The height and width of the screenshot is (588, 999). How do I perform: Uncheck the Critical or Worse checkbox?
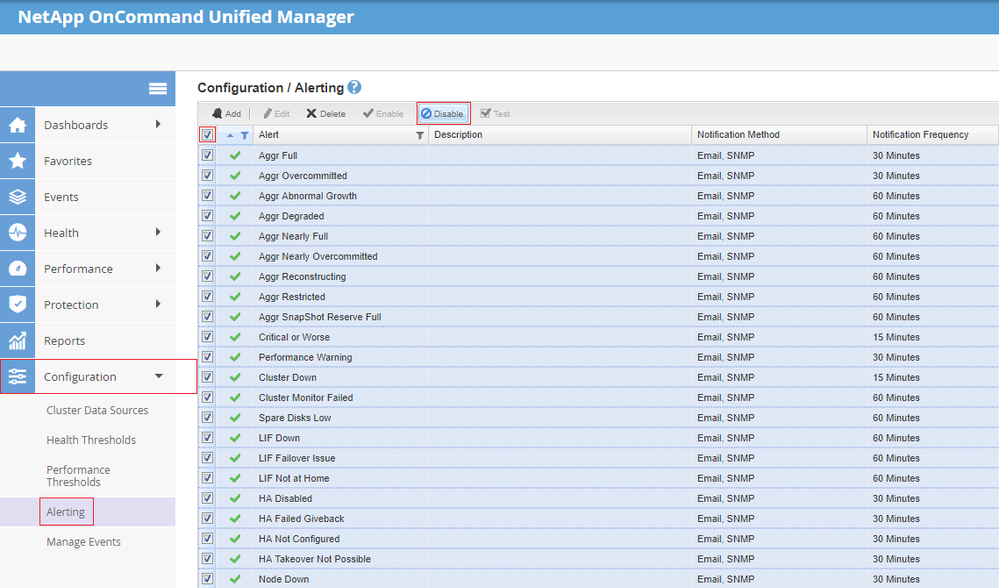coord(207,336)
